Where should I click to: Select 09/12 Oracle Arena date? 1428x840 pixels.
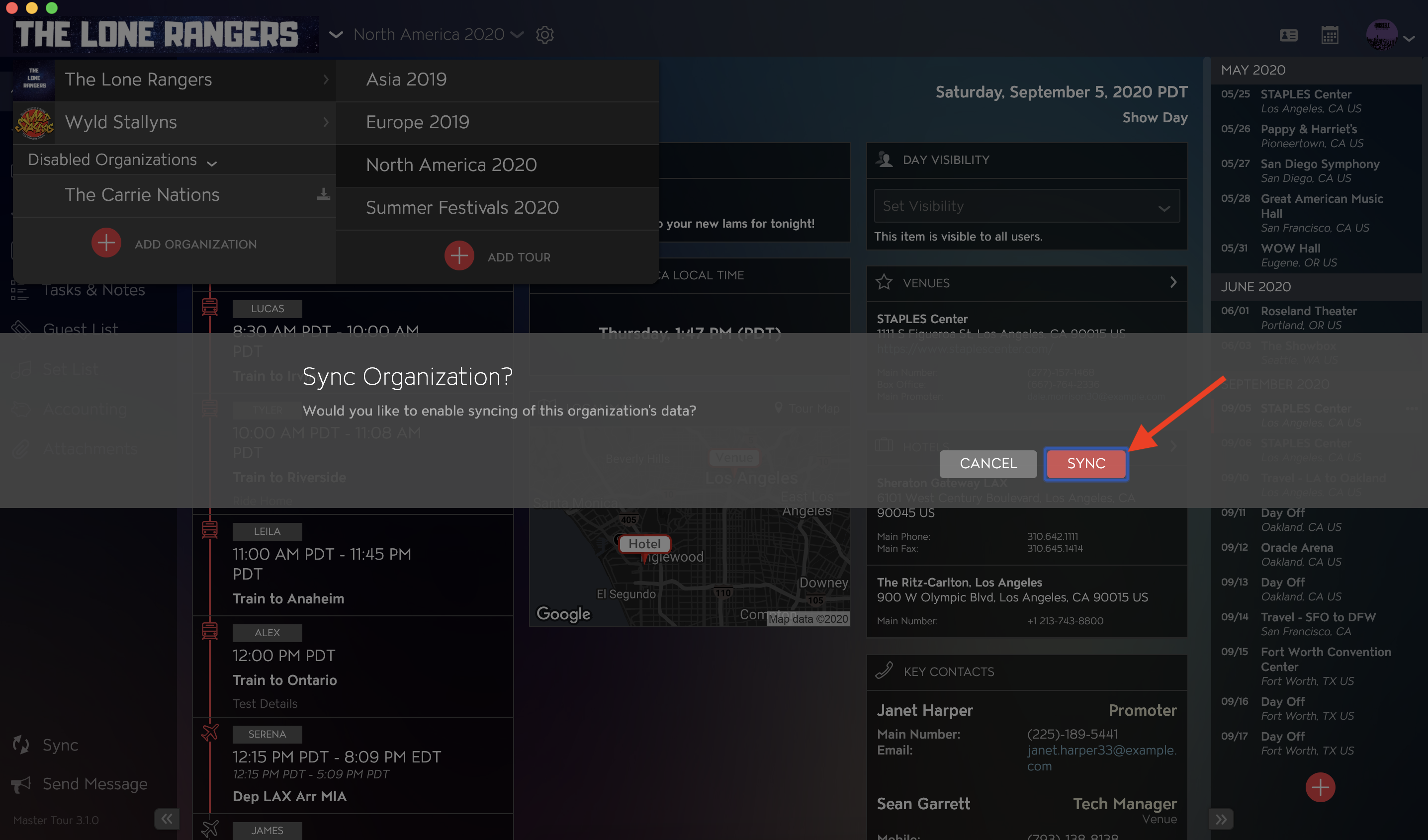click(x=1316, y=554)
